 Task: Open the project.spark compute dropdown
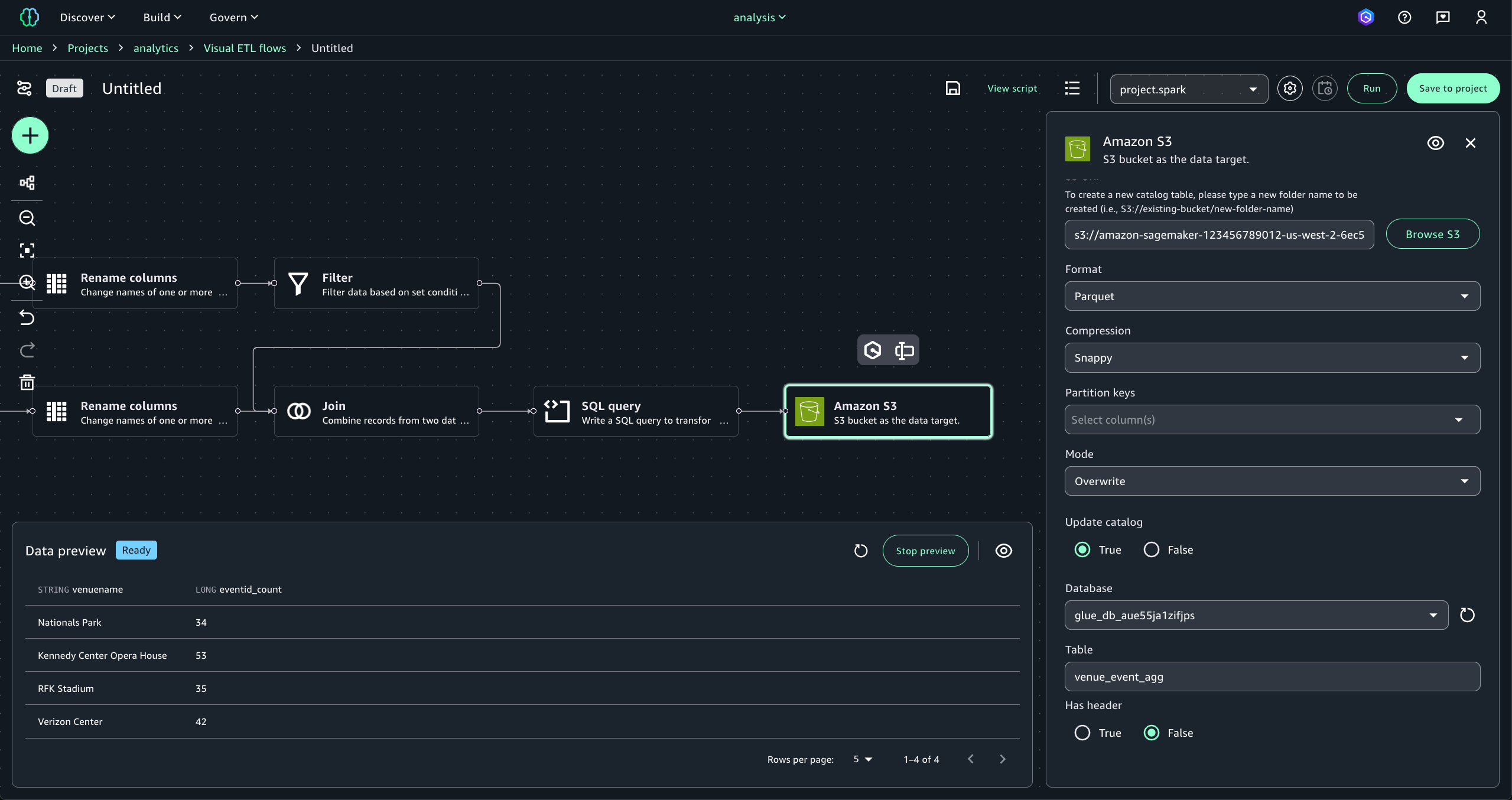(1188, 89)
